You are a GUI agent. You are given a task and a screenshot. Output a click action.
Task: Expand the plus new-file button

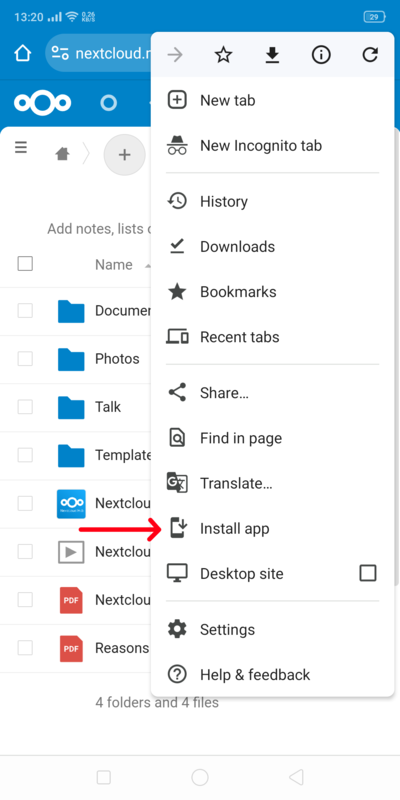pos(124,155)
